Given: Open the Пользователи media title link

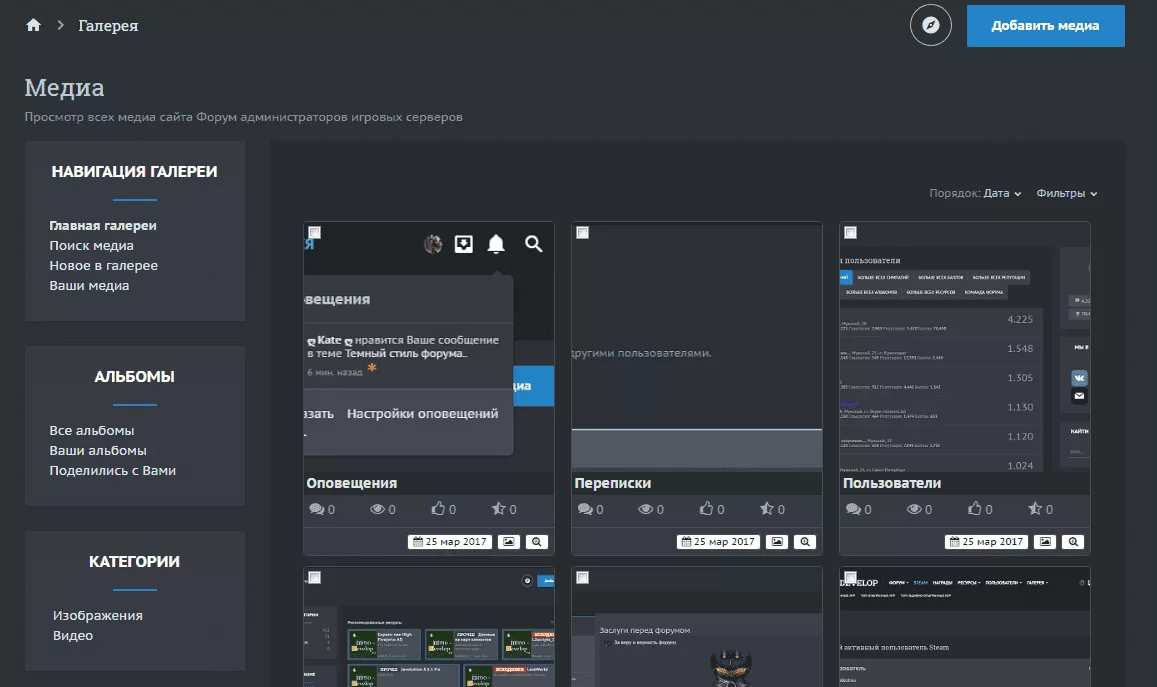Looking at the screenshot, I should pyautogui.click(x=891, y=483).
